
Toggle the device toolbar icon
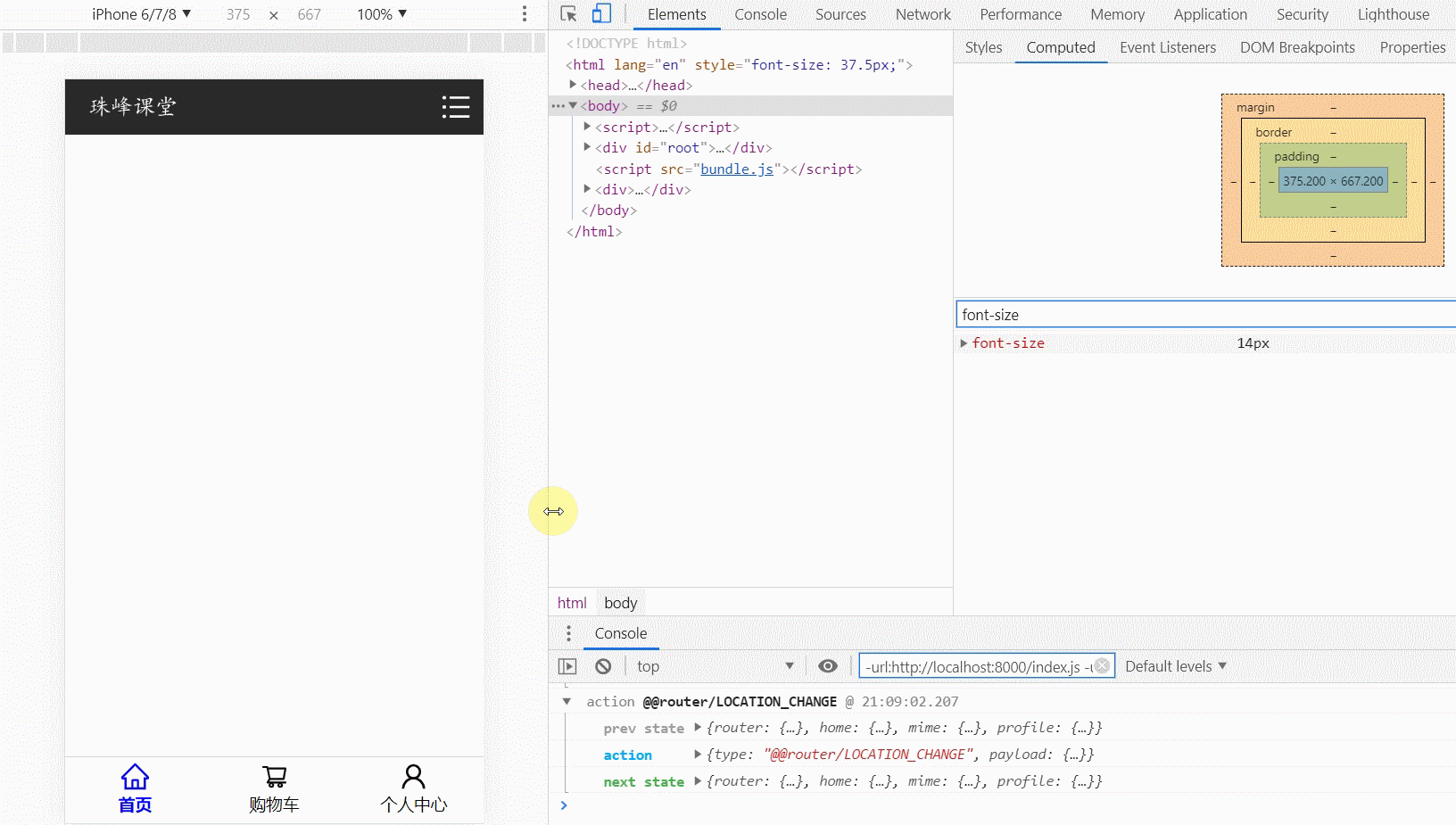[x=602, y=14]
